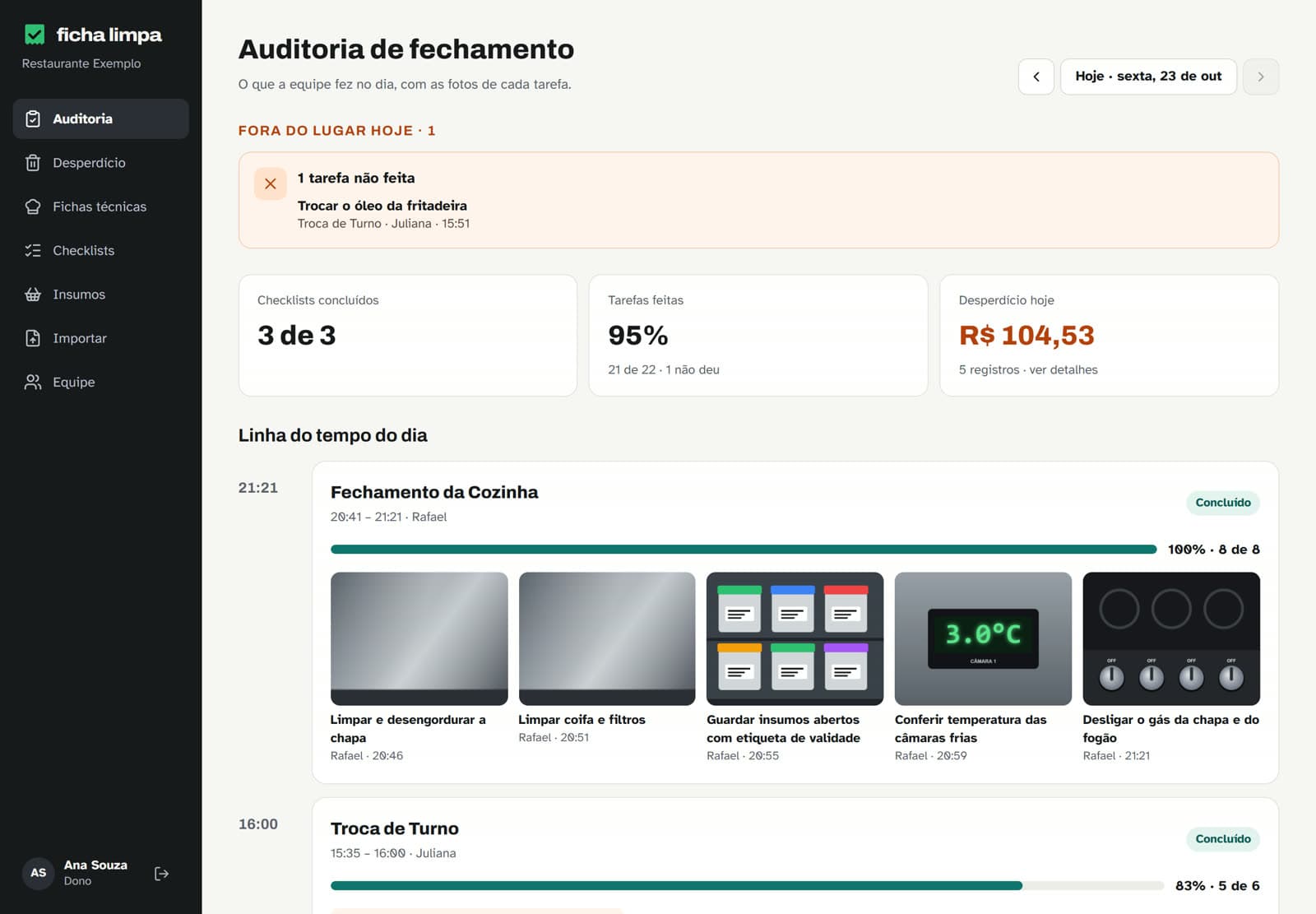Open the Auditoria menu item
The width and height of the screenshot is (1316, 914).
click(101, 118)
